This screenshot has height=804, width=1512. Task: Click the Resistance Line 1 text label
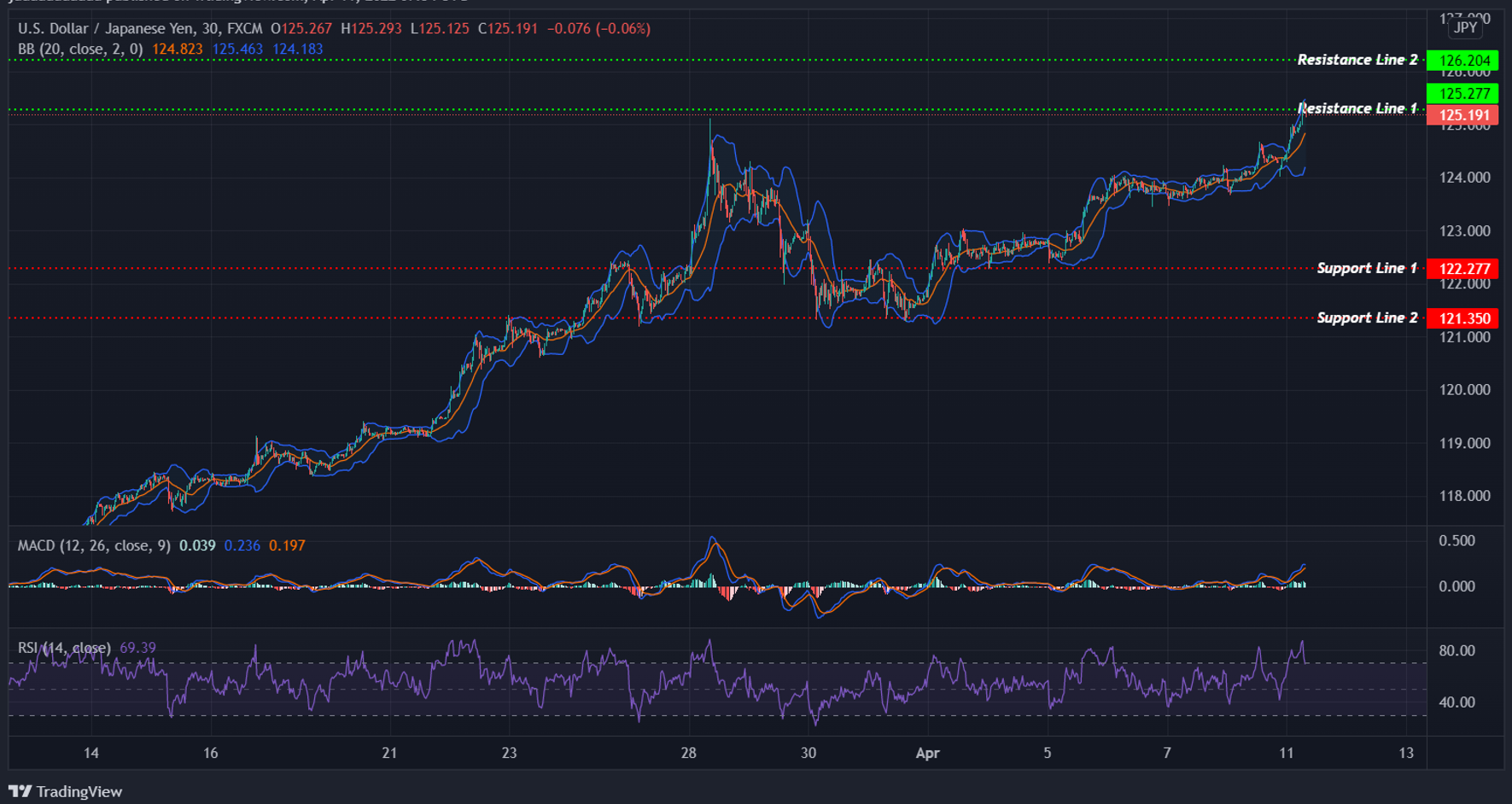point(1357,108)
